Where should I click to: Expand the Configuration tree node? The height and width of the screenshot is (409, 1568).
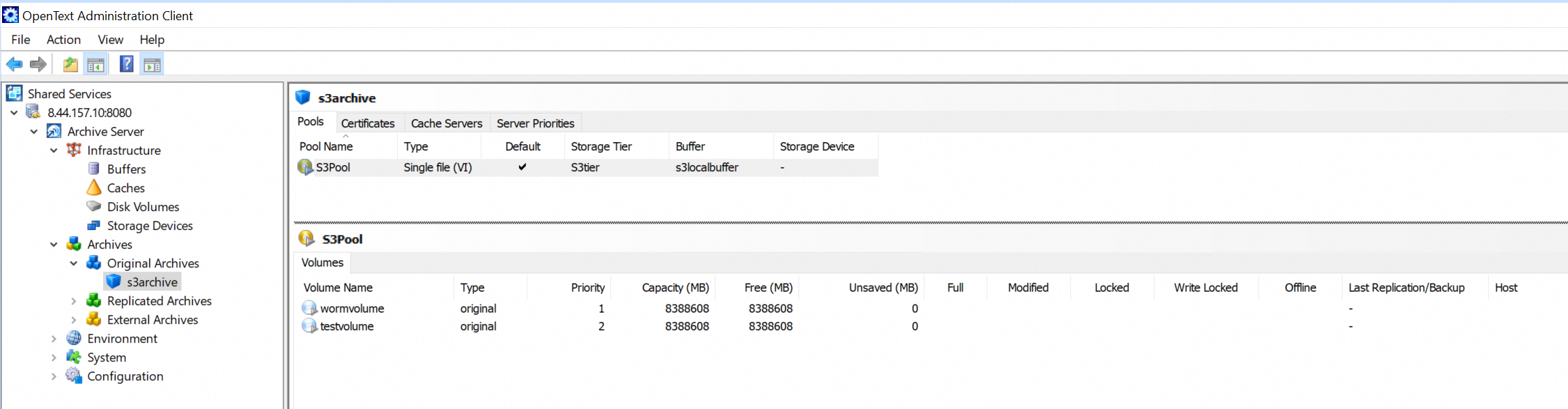(x=54, y=376)
